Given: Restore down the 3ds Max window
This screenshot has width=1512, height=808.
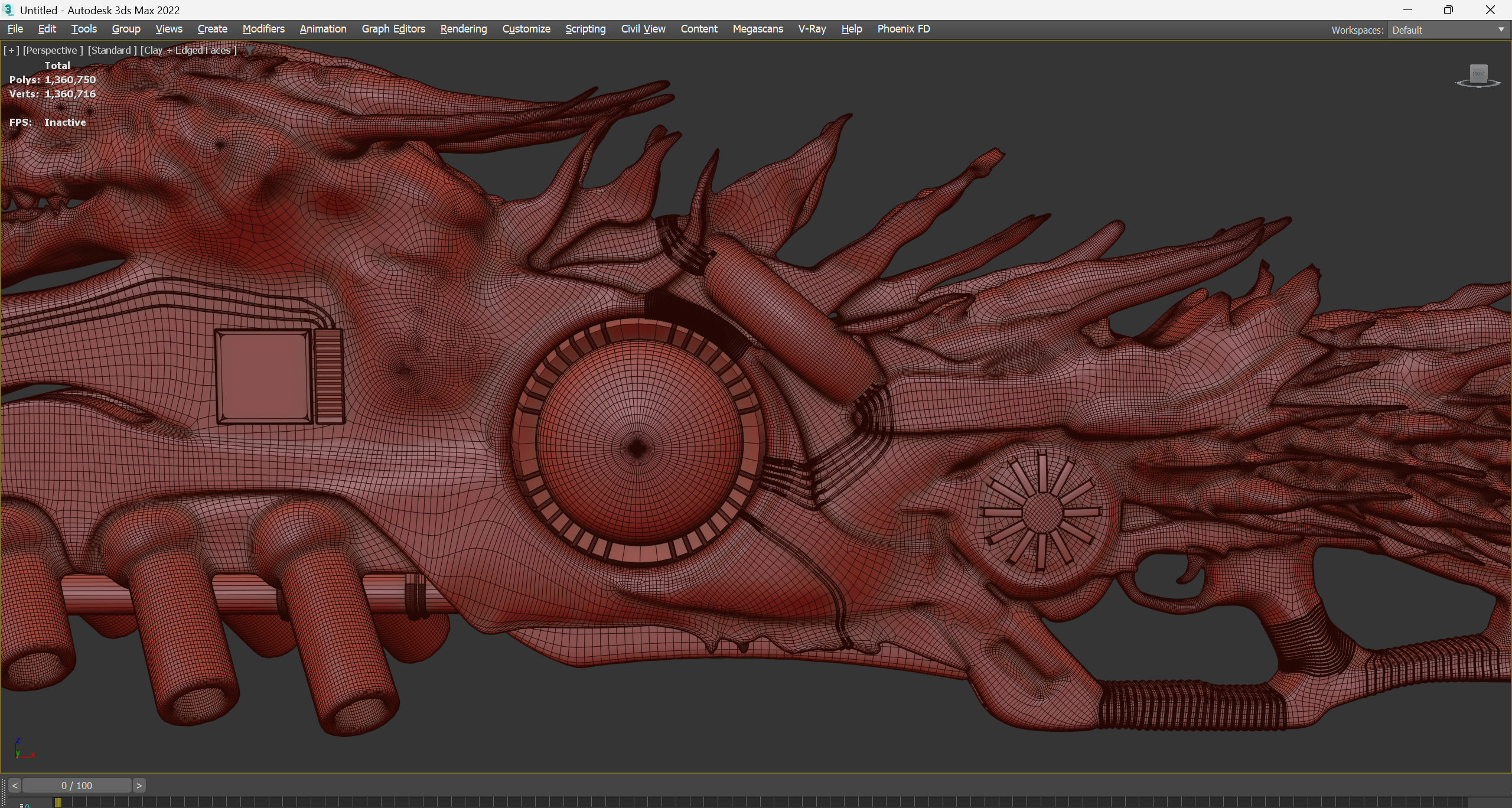Looking at the screenshot, I should [x=1448, y=10].
